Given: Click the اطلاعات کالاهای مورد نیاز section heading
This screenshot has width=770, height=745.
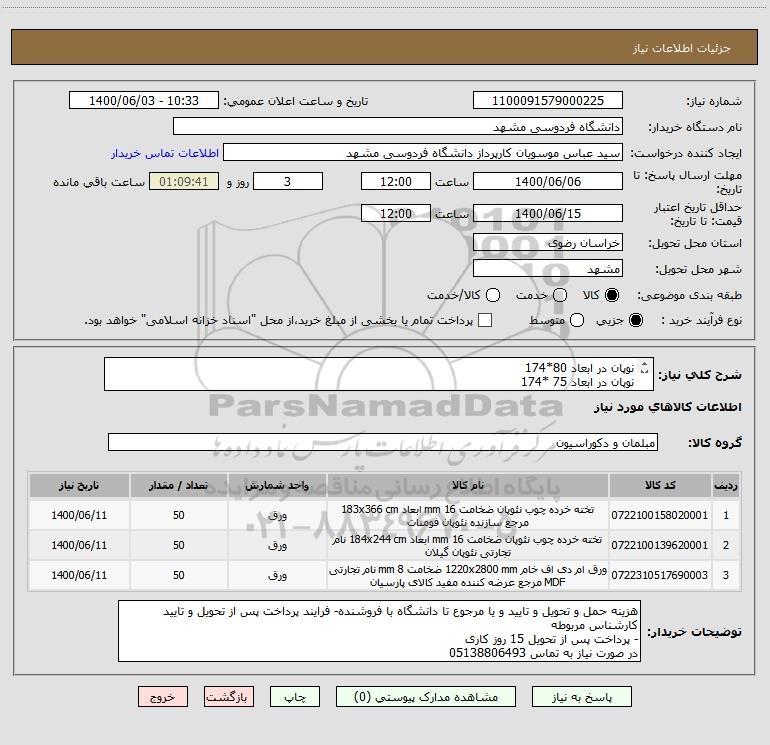Looking at the screenshot, I should (x=668, y=407).
